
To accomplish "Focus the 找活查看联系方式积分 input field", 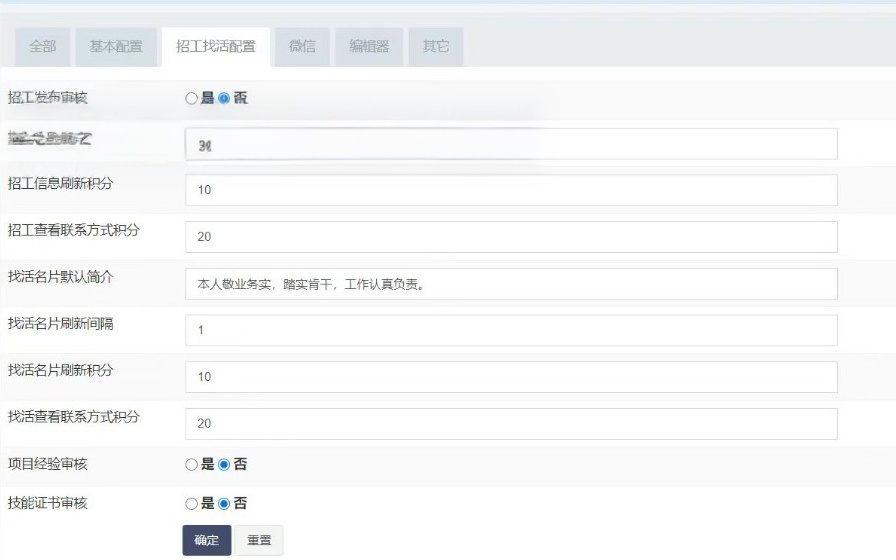I will (511, 424).
